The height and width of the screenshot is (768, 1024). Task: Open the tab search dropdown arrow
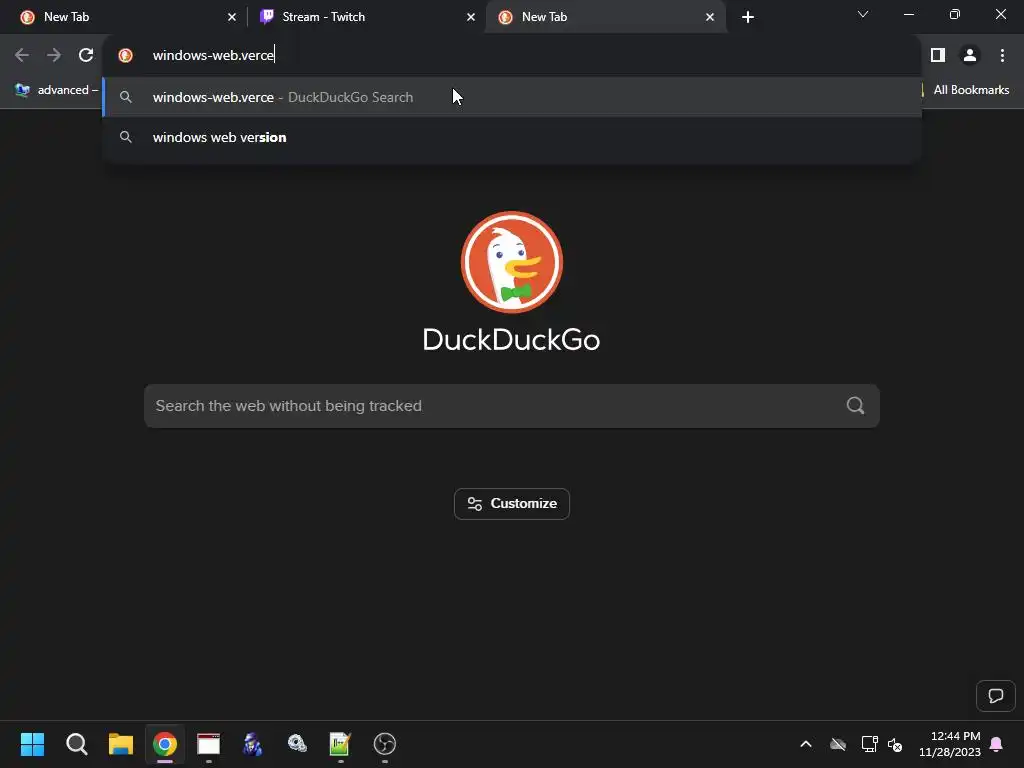pos(863,14)
